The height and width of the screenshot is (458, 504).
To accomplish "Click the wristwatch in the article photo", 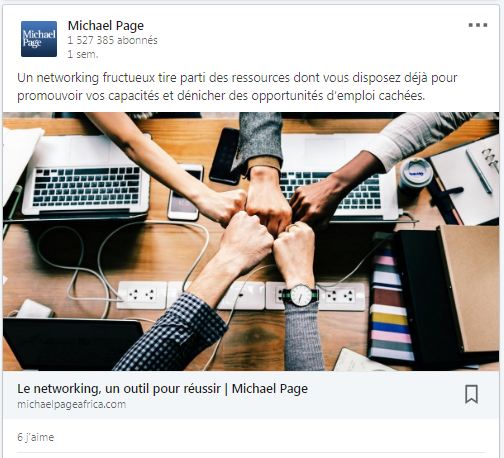I will pyautogui.click(x=301, y=295).
